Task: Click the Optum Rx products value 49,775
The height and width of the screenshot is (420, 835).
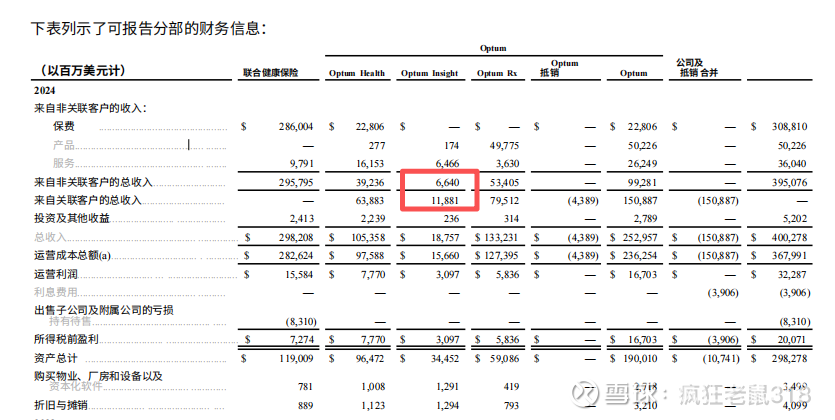Action: tap(504, 145)
